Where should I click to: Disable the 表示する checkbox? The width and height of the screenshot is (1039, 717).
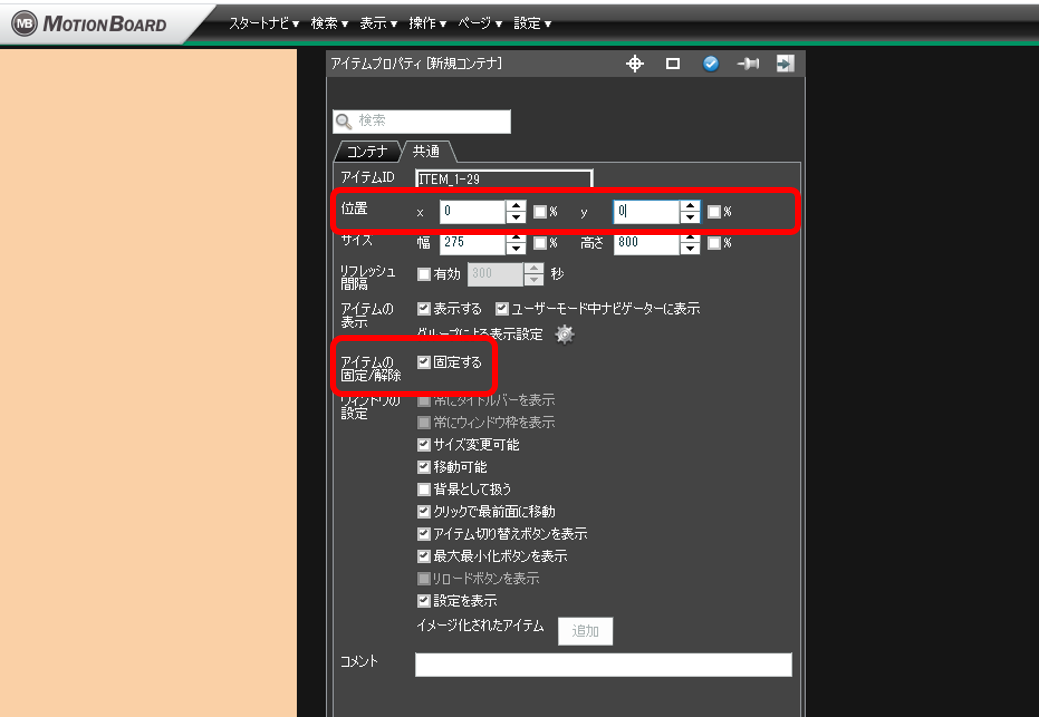423,308
